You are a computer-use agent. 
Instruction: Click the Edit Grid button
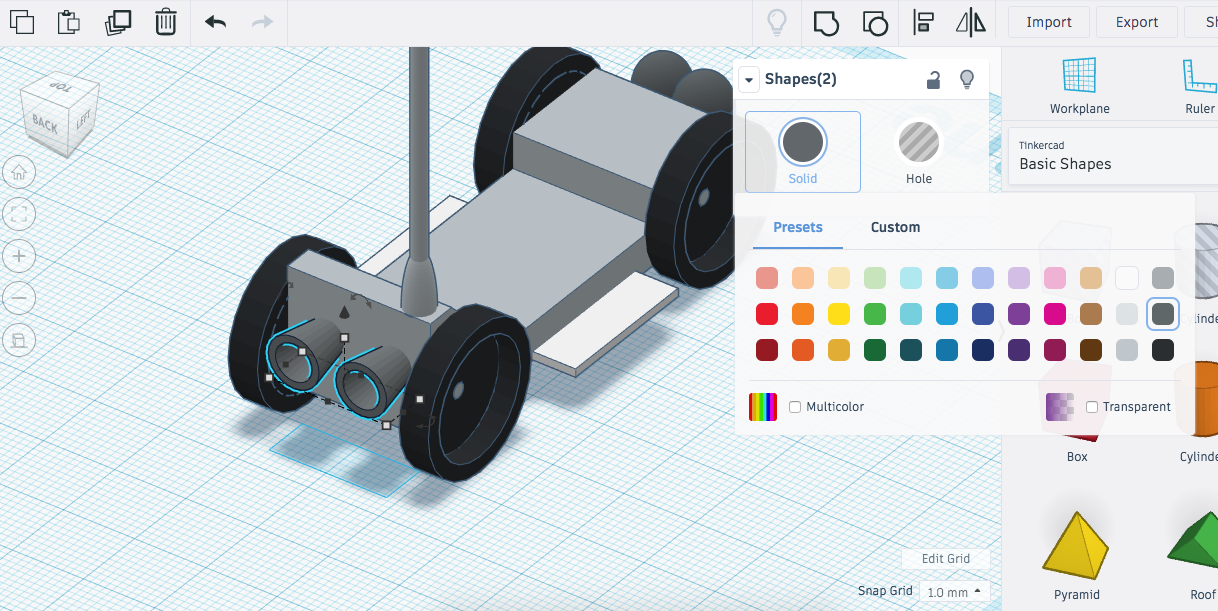pyautogui.click(x=946, y=559)
